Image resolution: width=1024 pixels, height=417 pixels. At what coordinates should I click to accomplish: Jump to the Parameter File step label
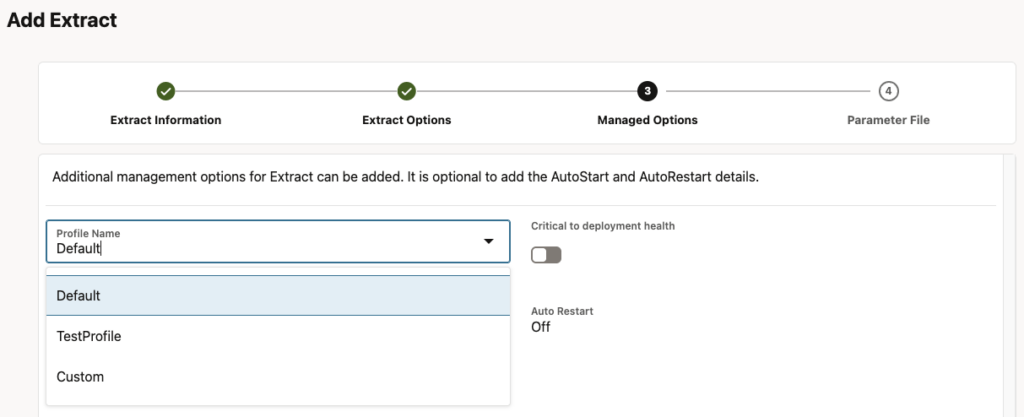[x=888, y=120]
